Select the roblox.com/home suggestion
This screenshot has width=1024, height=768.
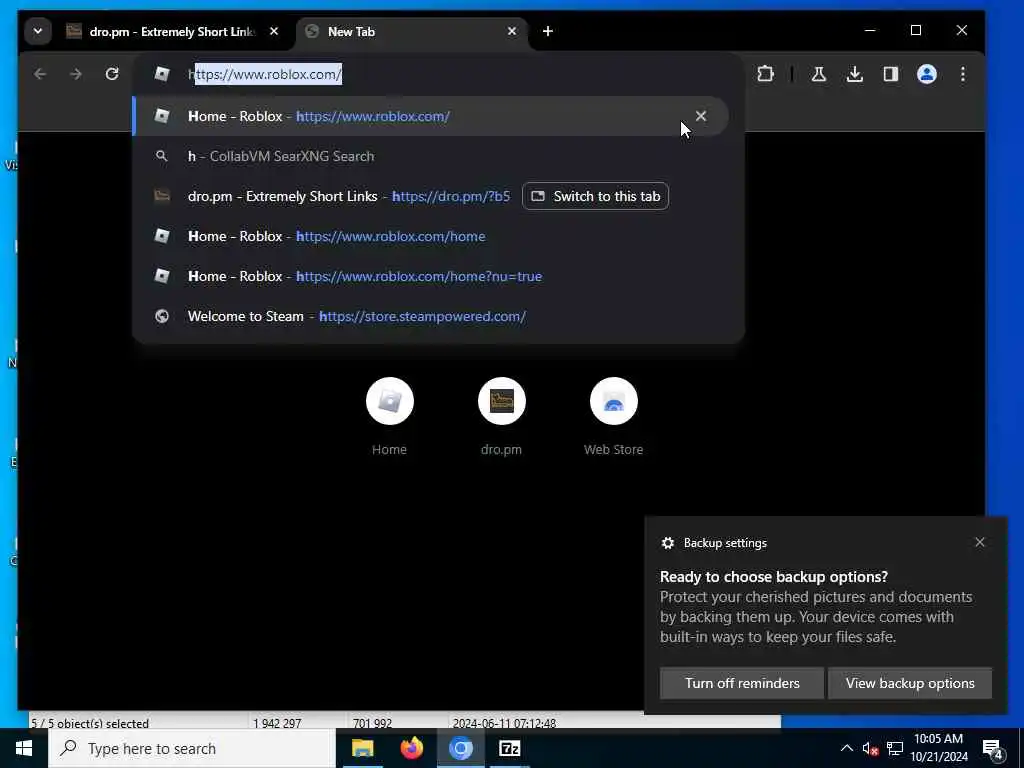click(x=431, y=236)
